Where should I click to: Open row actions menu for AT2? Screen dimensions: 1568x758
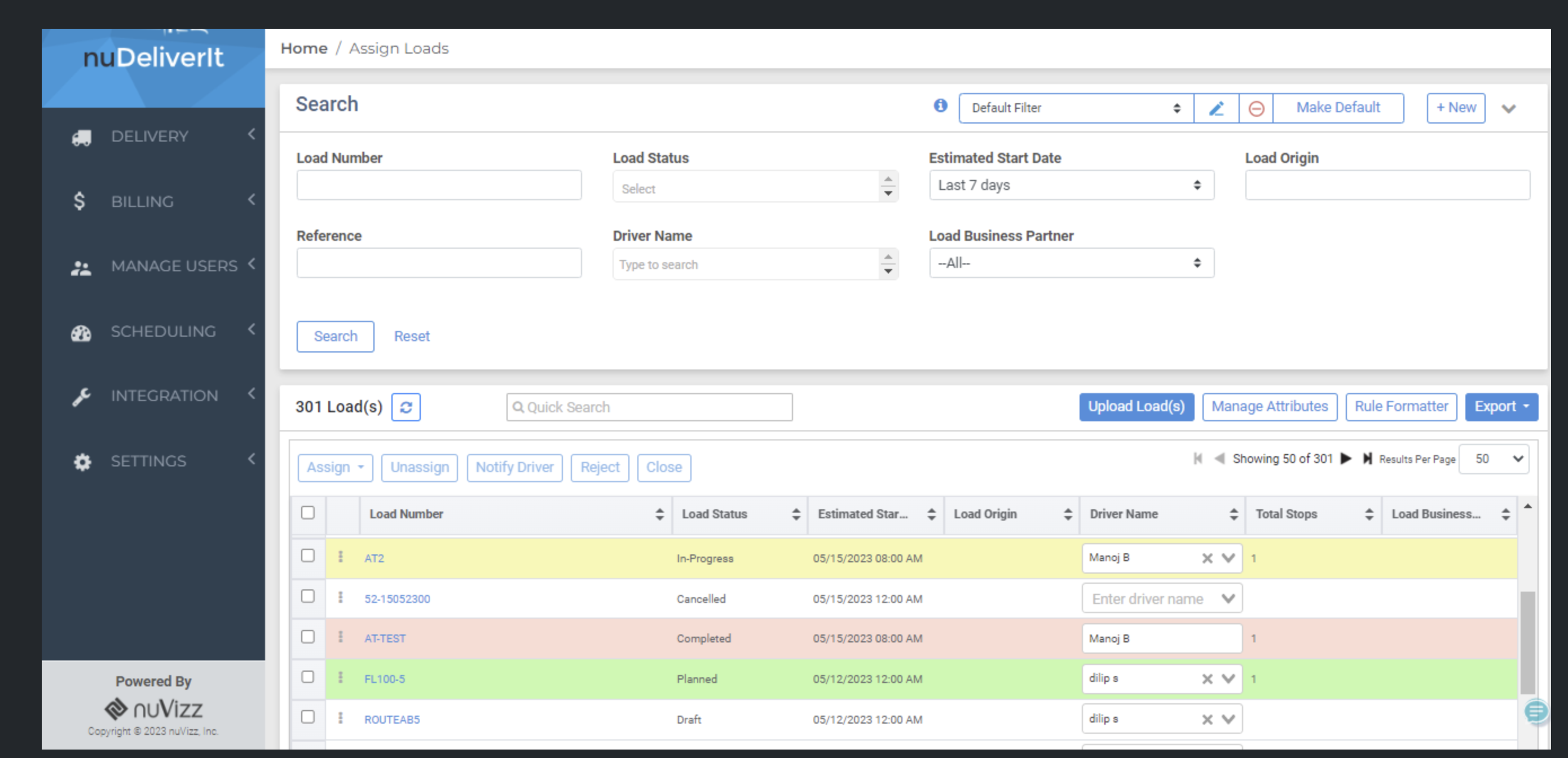click(x=340, y=557)
